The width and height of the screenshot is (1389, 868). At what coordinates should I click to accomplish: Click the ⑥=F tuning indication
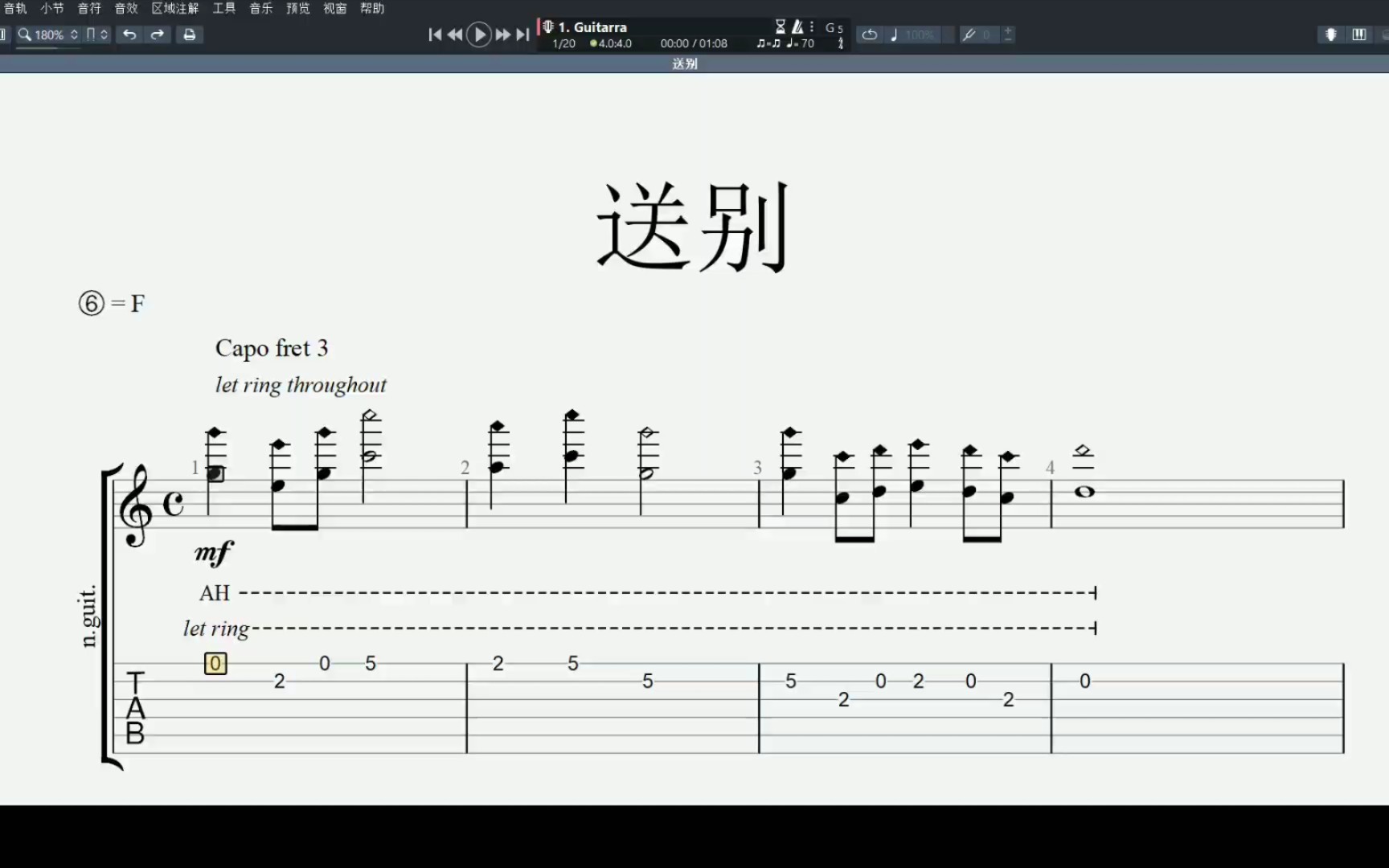coord(112,303)
